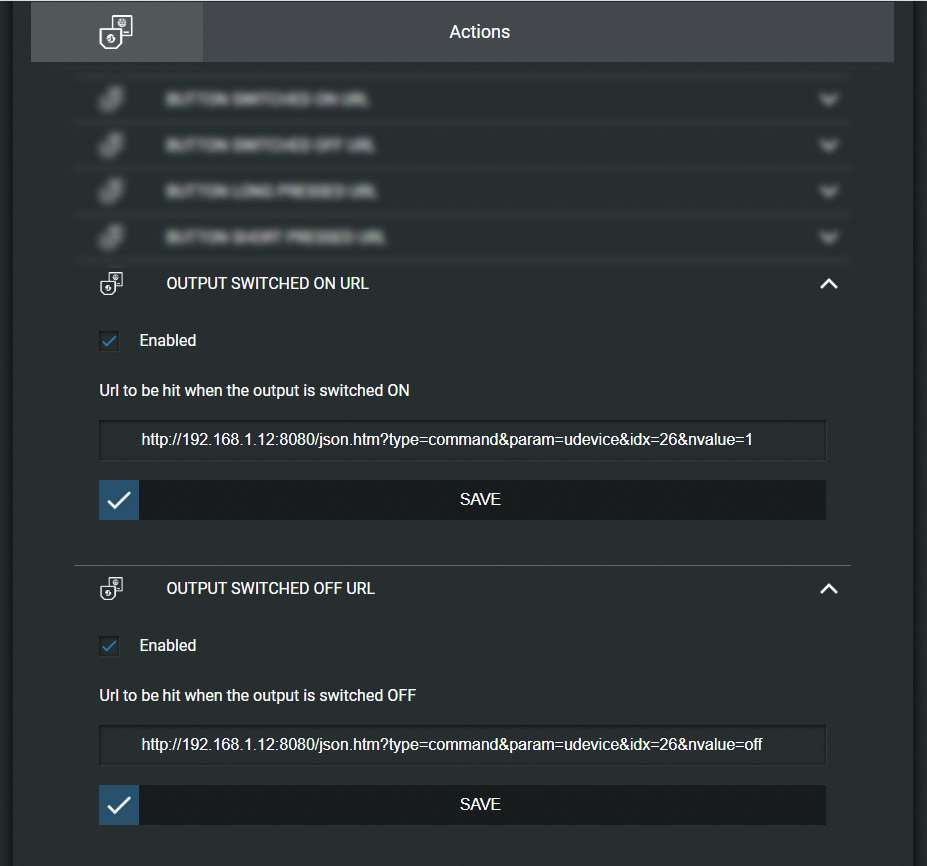Collapse the Output Switched OFF URL chevron
The image size is (927, 866).
827,589
